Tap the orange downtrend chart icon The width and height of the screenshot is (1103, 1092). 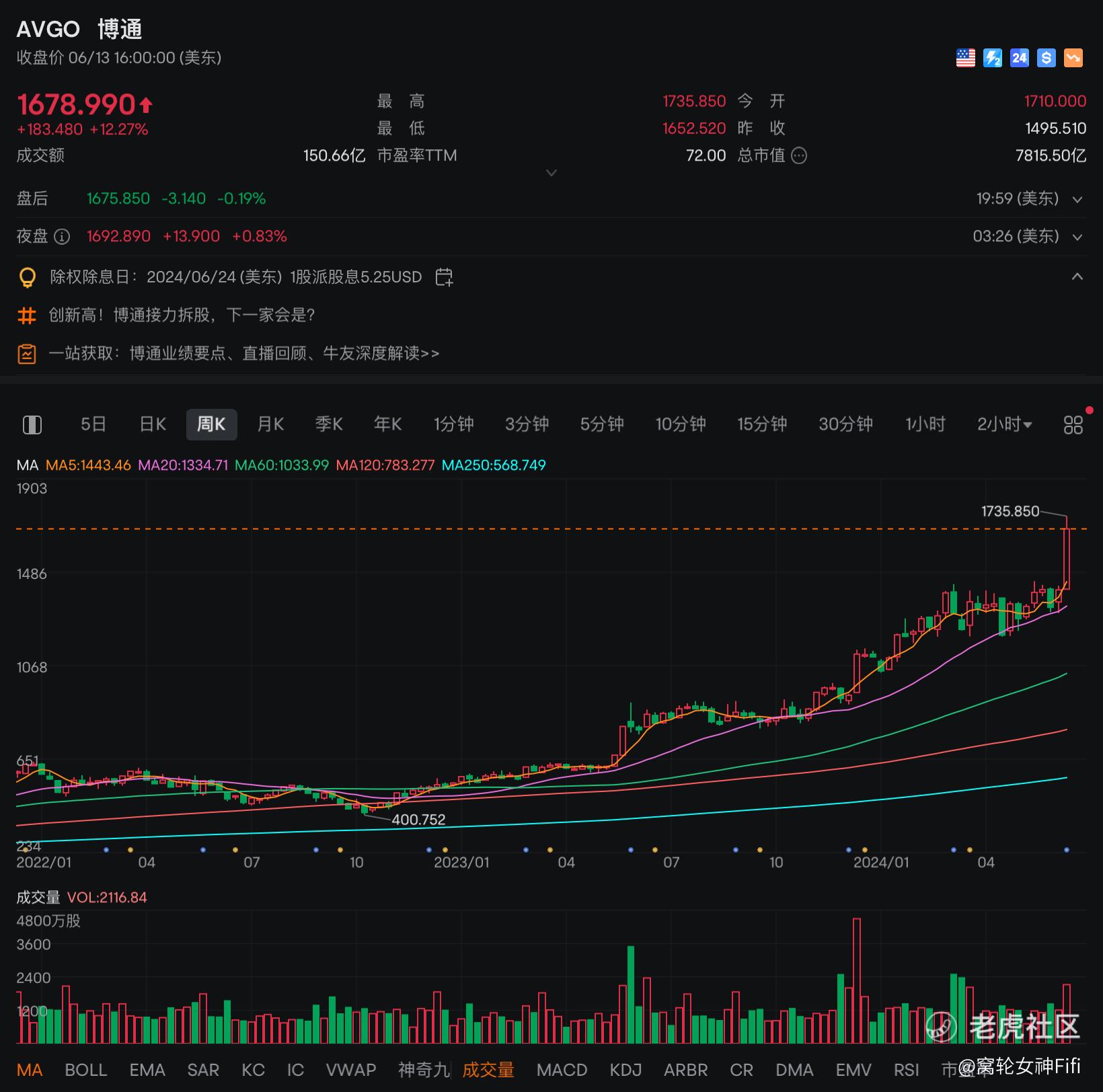1073,58
